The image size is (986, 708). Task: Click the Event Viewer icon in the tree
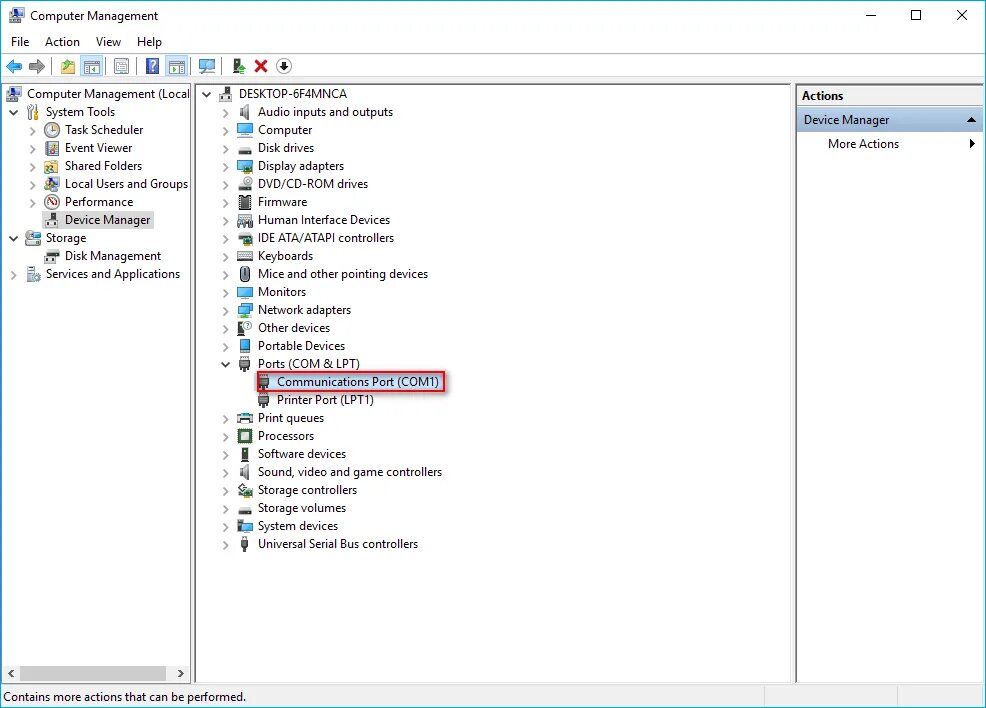pos(52,148)
